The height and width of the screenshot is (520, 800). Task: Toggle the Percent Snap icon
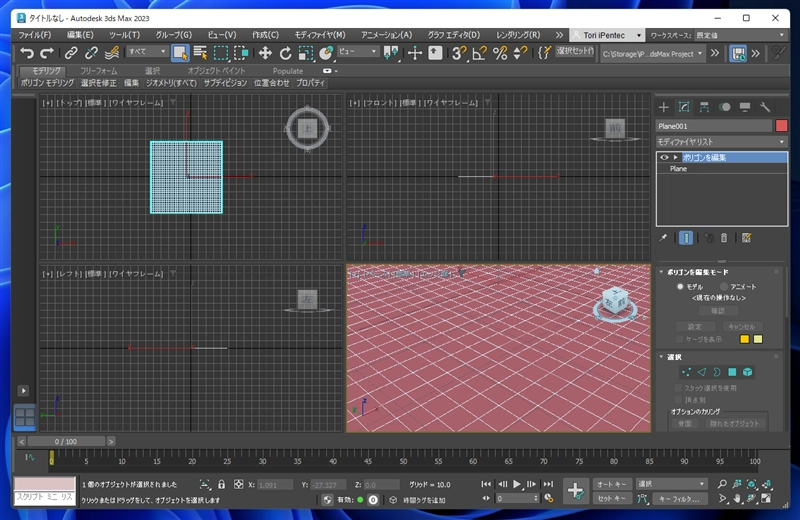(500, 53)
